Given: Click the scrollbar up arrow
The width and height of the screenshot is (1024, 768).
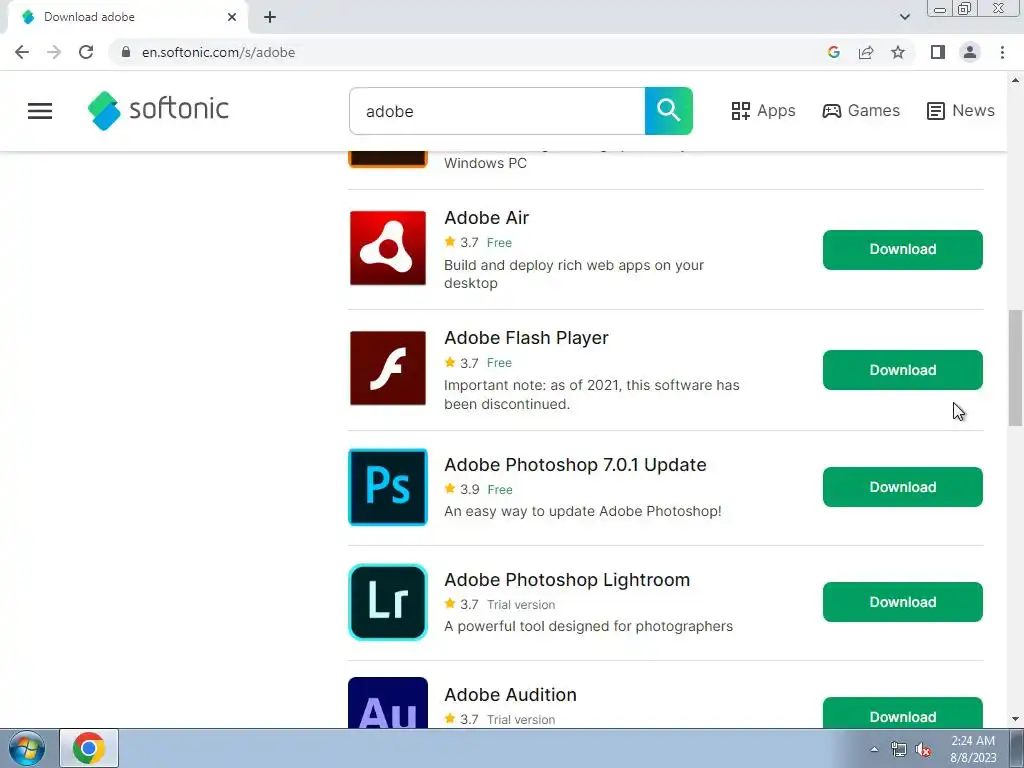Looking at the screenshot, I should (1016, 81).
